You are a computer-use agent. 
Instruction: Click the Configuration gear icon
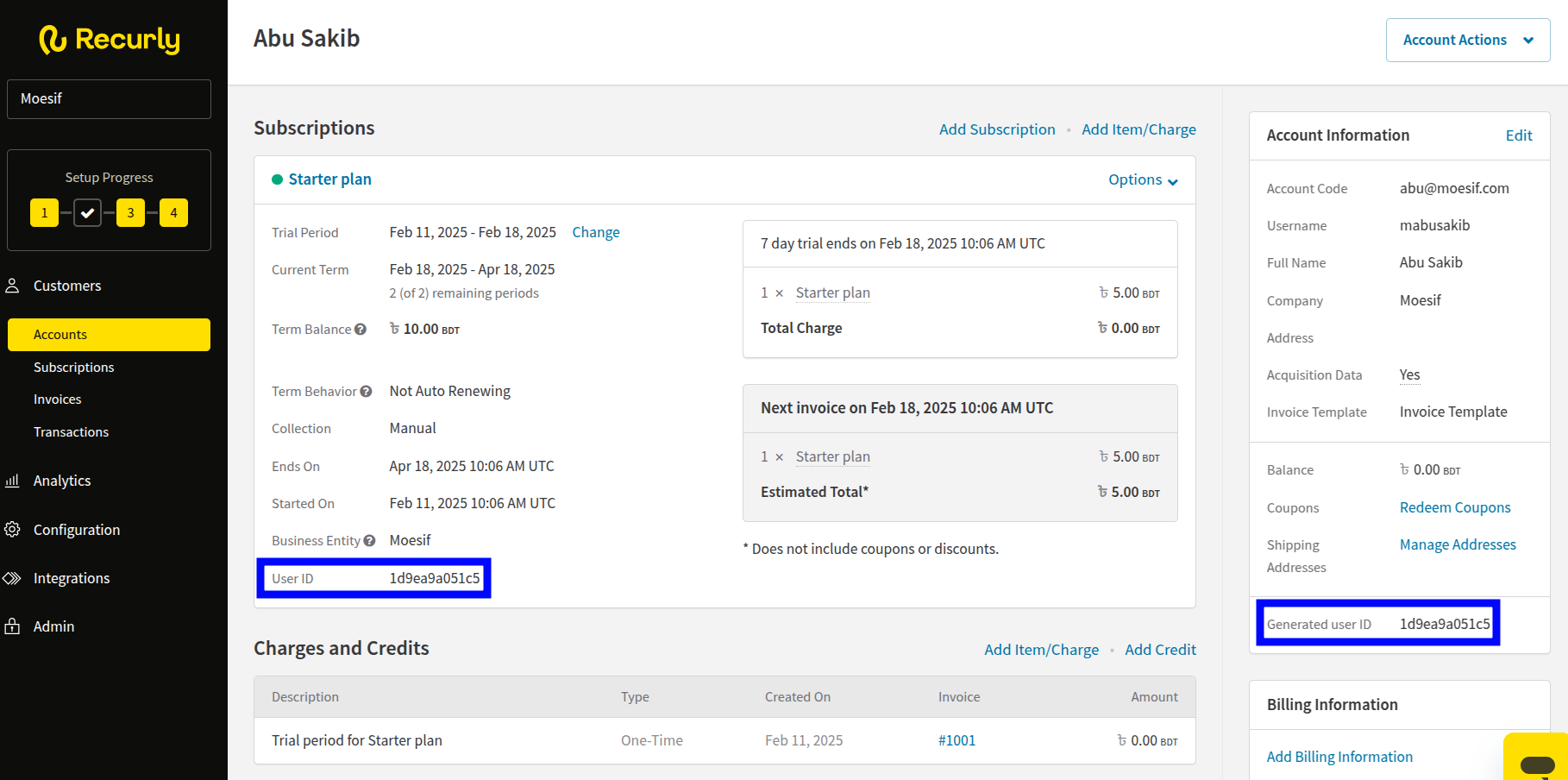13,530
